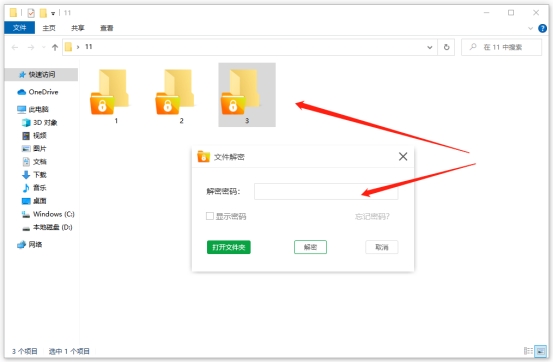Click the 解密密码 input field

[x=326, y=191]
